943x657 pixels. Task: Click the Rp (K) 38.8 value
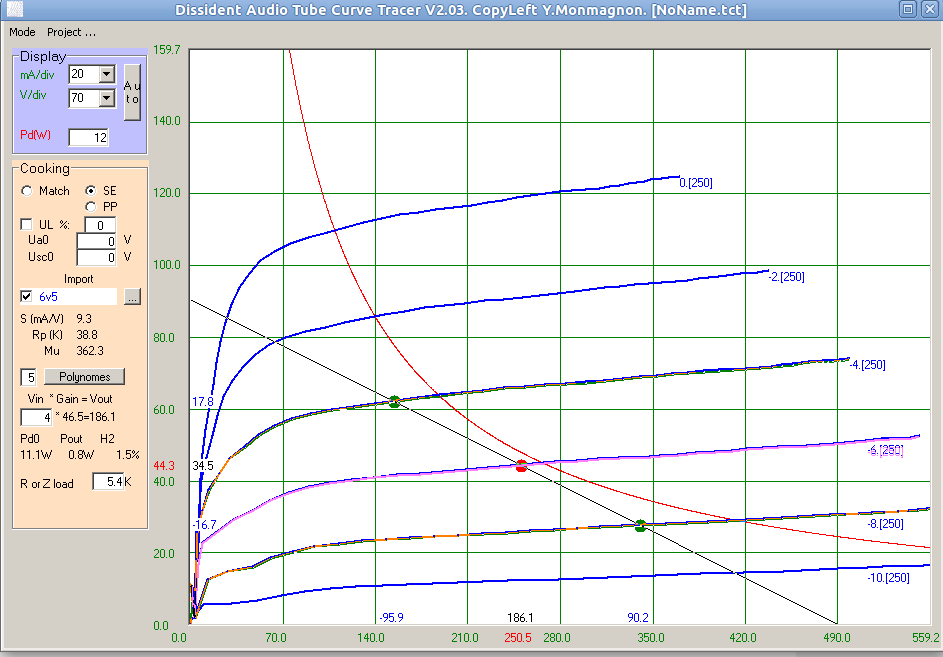tap(87, 335)
